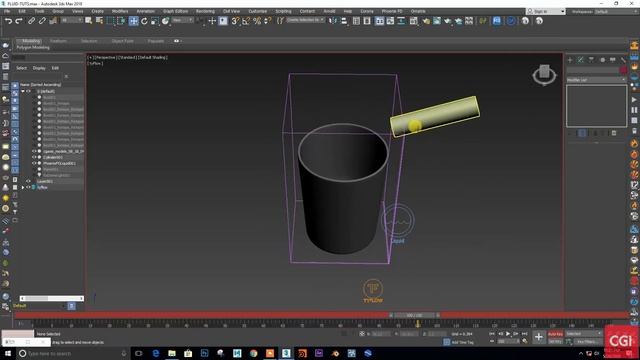Switch to the Modeling ribbon tab

(31, 41)
